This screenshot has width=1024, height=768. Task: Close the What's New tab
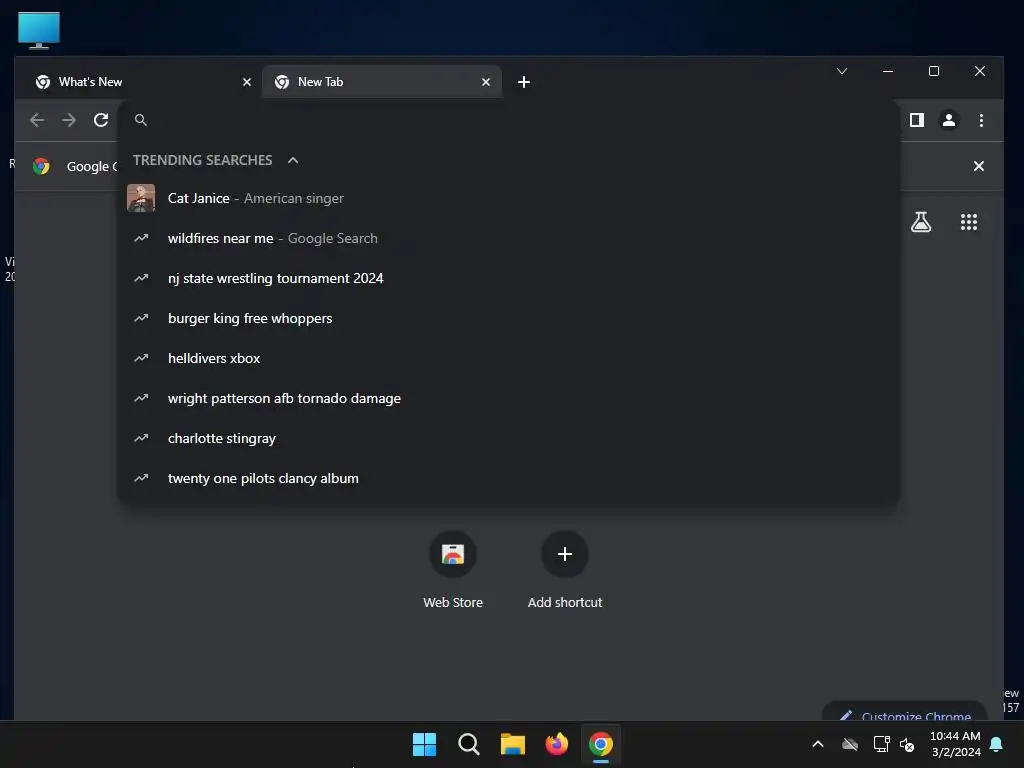[247, 82]
